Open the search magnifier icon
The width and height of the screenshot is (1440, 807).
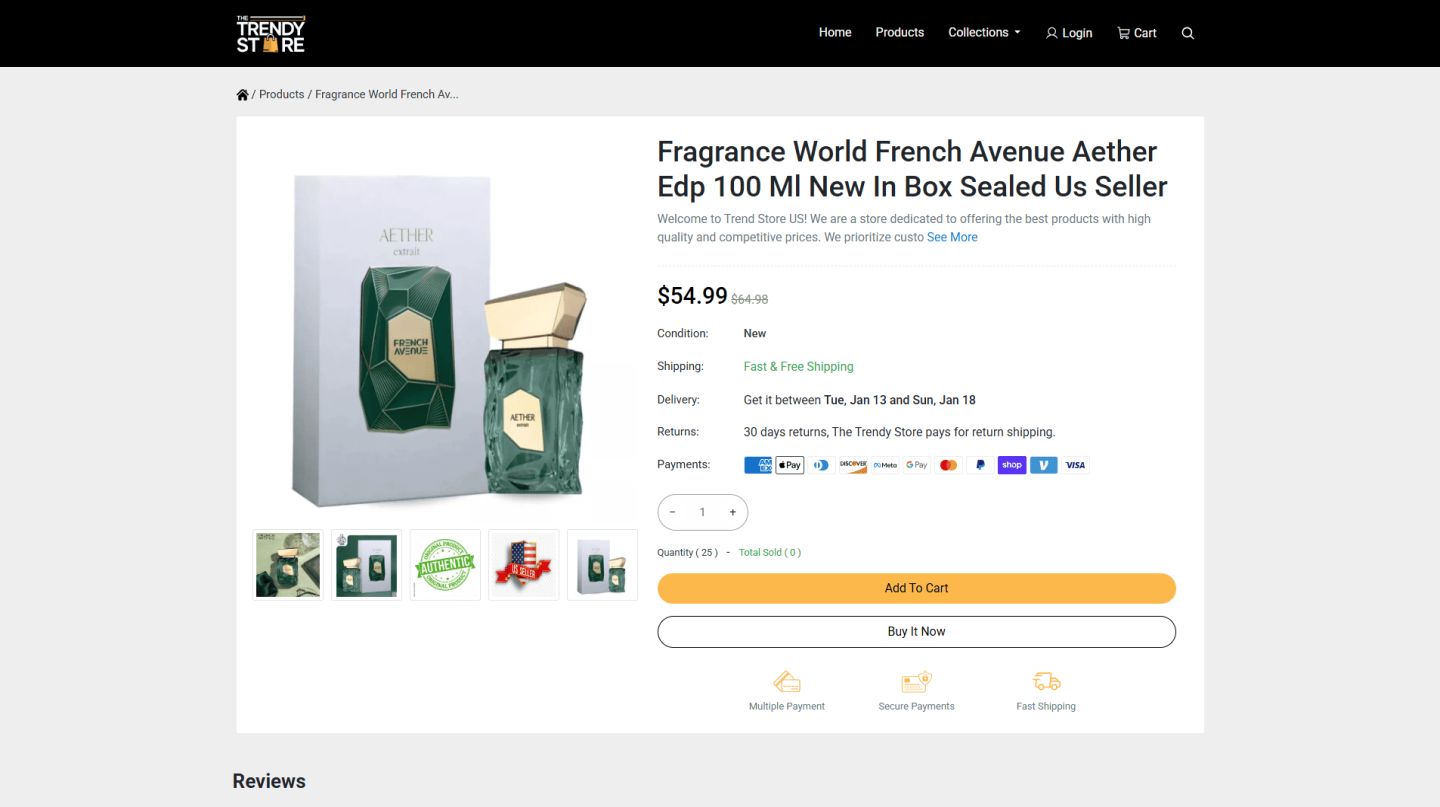click(x=1187, y=33)
